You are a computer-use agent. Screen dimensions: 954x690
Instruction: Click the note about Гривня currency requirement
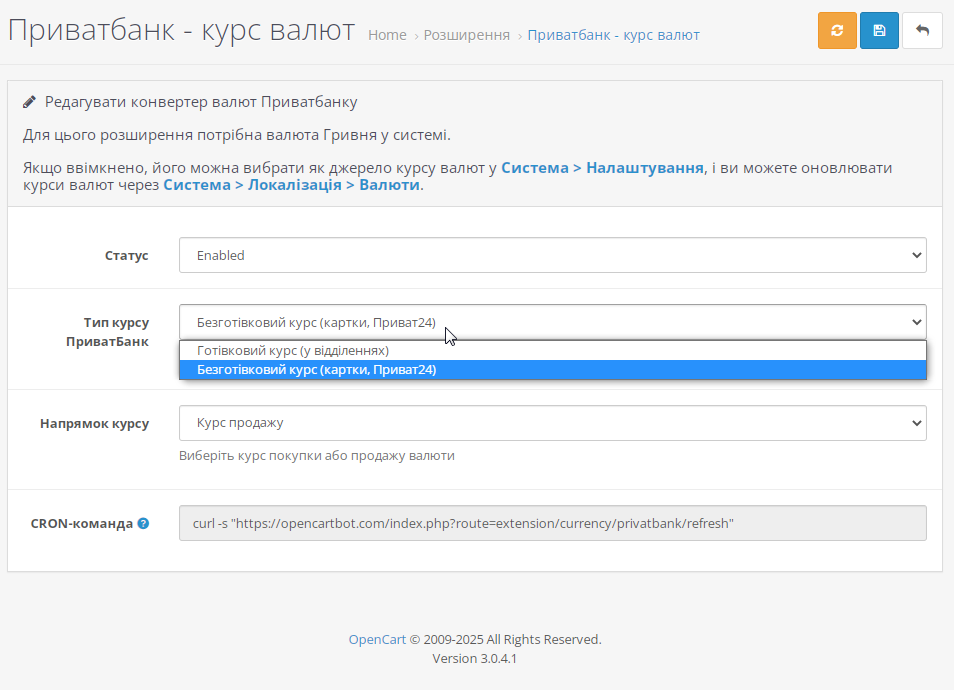point(237,135)
